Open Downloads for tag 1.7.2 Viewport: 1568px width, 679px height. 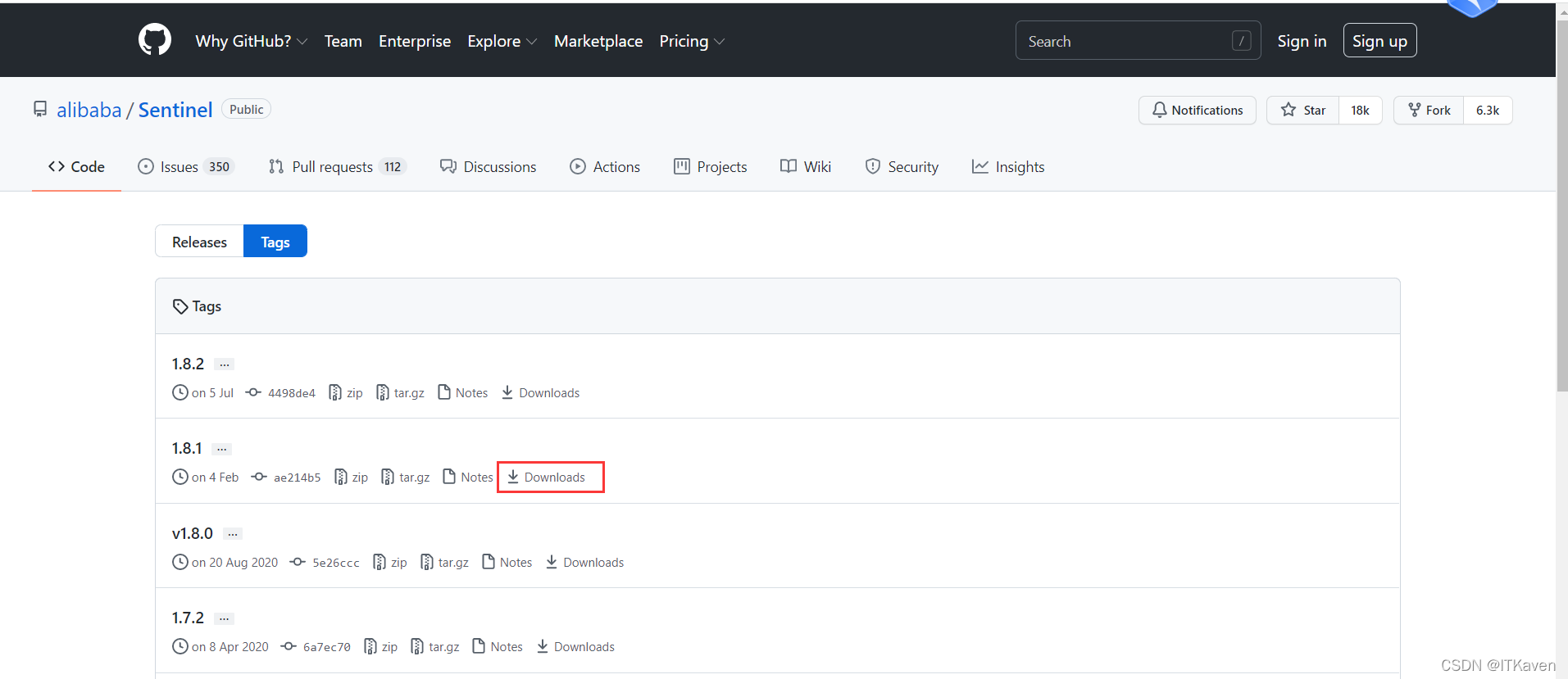575,647
